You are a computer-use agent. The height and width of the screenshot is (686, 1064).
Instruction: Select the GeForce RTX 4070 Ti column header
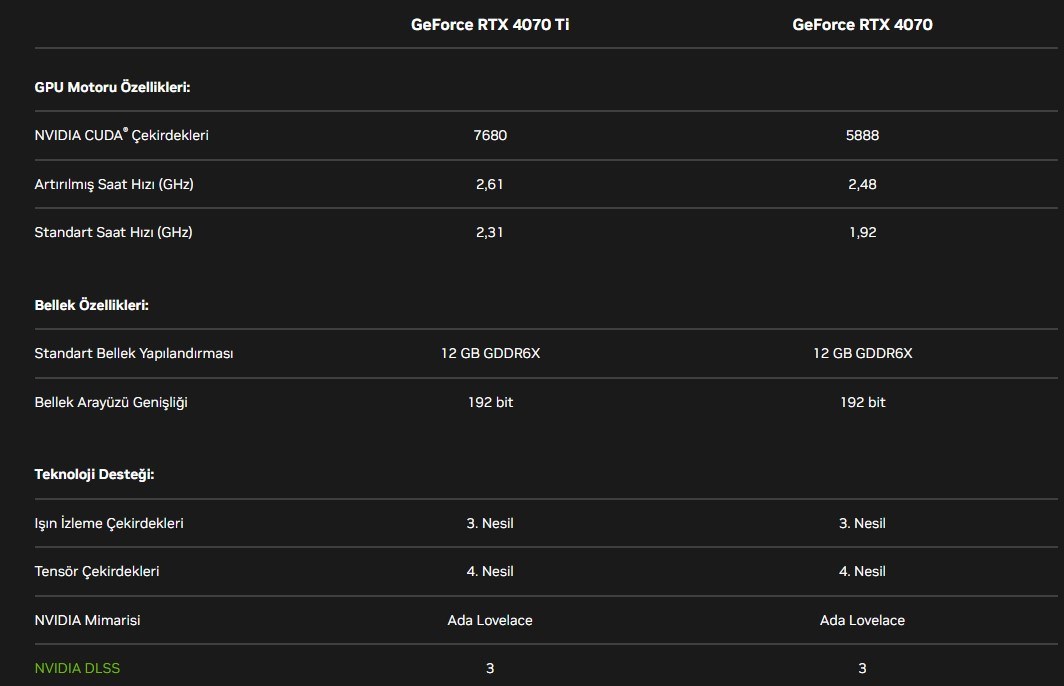[490, 24]
